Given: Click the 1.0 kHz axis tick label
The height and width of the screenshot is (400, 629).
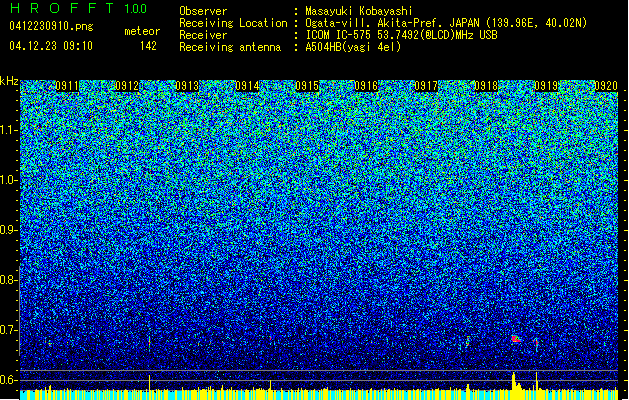Looking at the screenshot, I should [x=9, y=180].
